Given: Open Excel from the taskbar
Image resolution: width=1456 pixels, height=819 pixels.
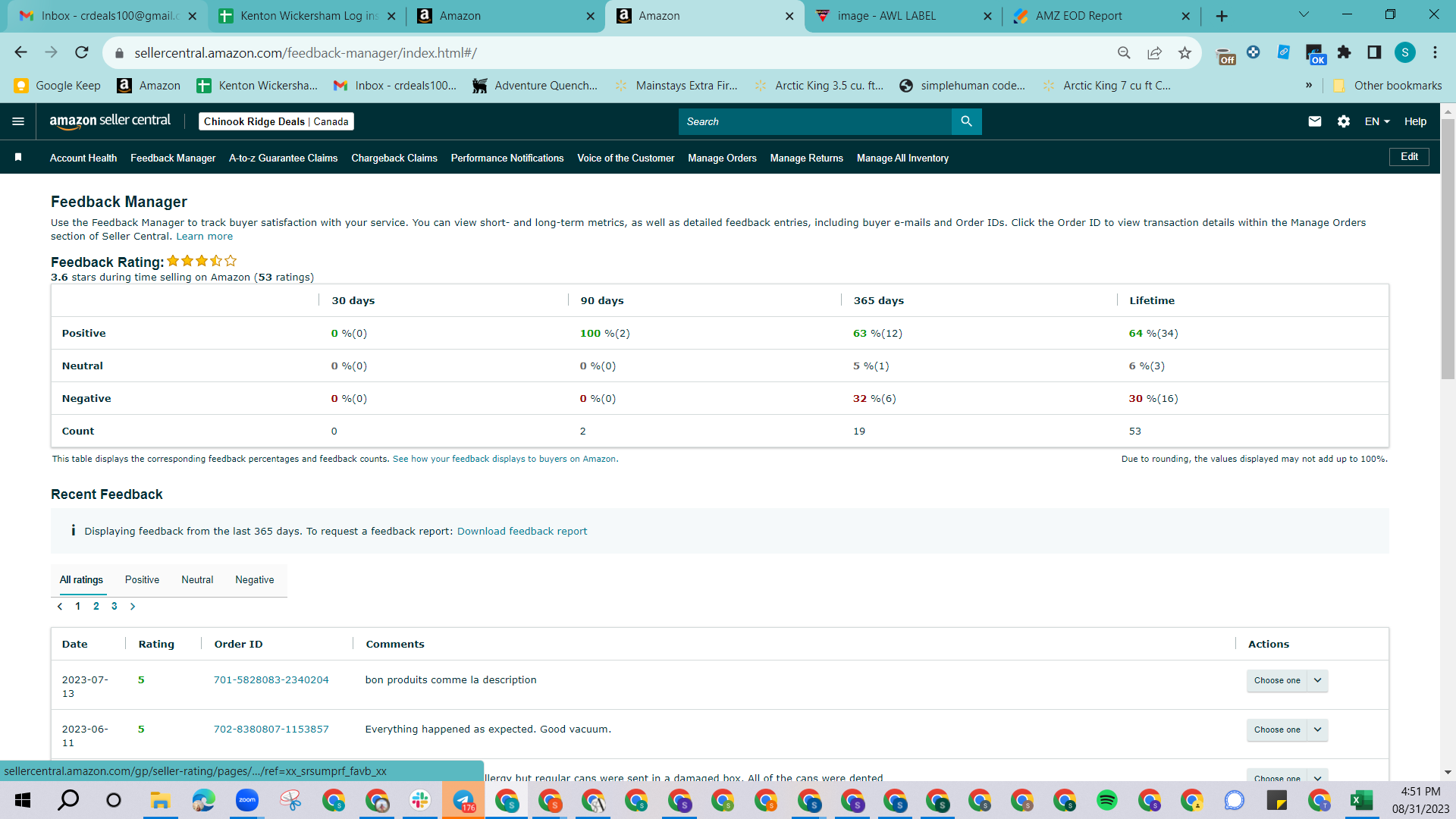Looking at the screenshot, I should (x=1362, y=800).
